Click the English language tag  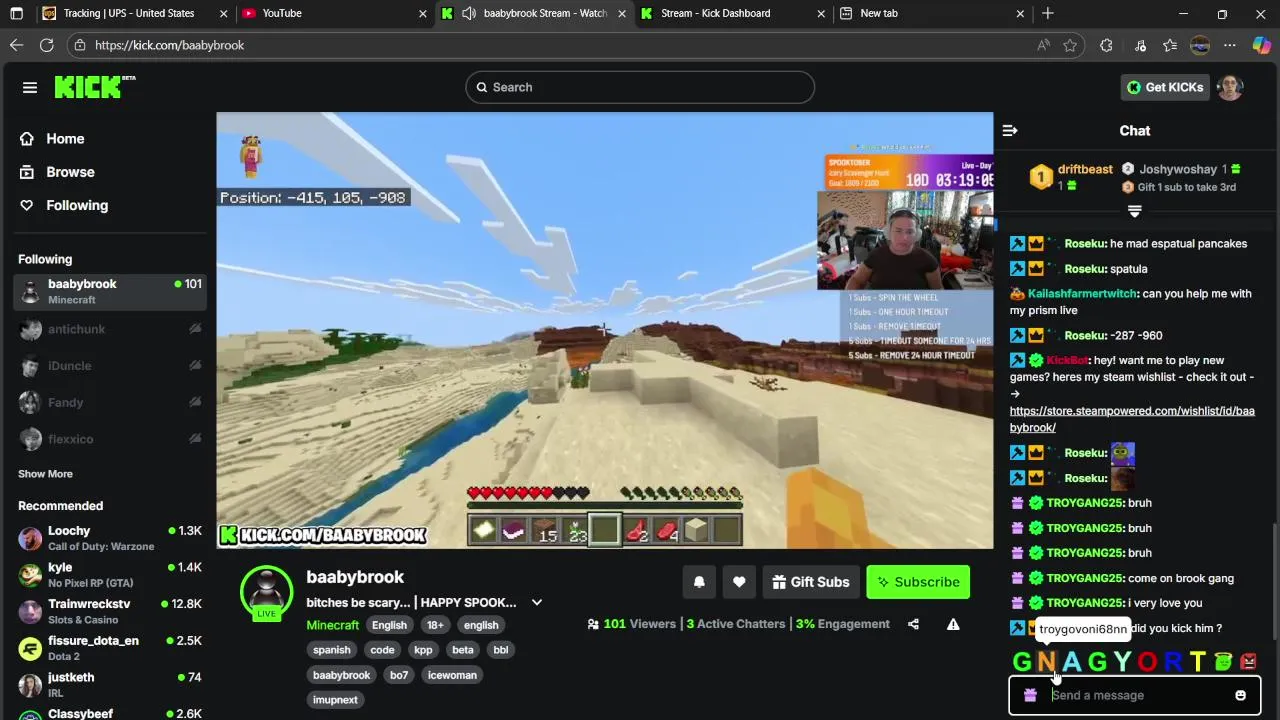[x=389, y=625]
